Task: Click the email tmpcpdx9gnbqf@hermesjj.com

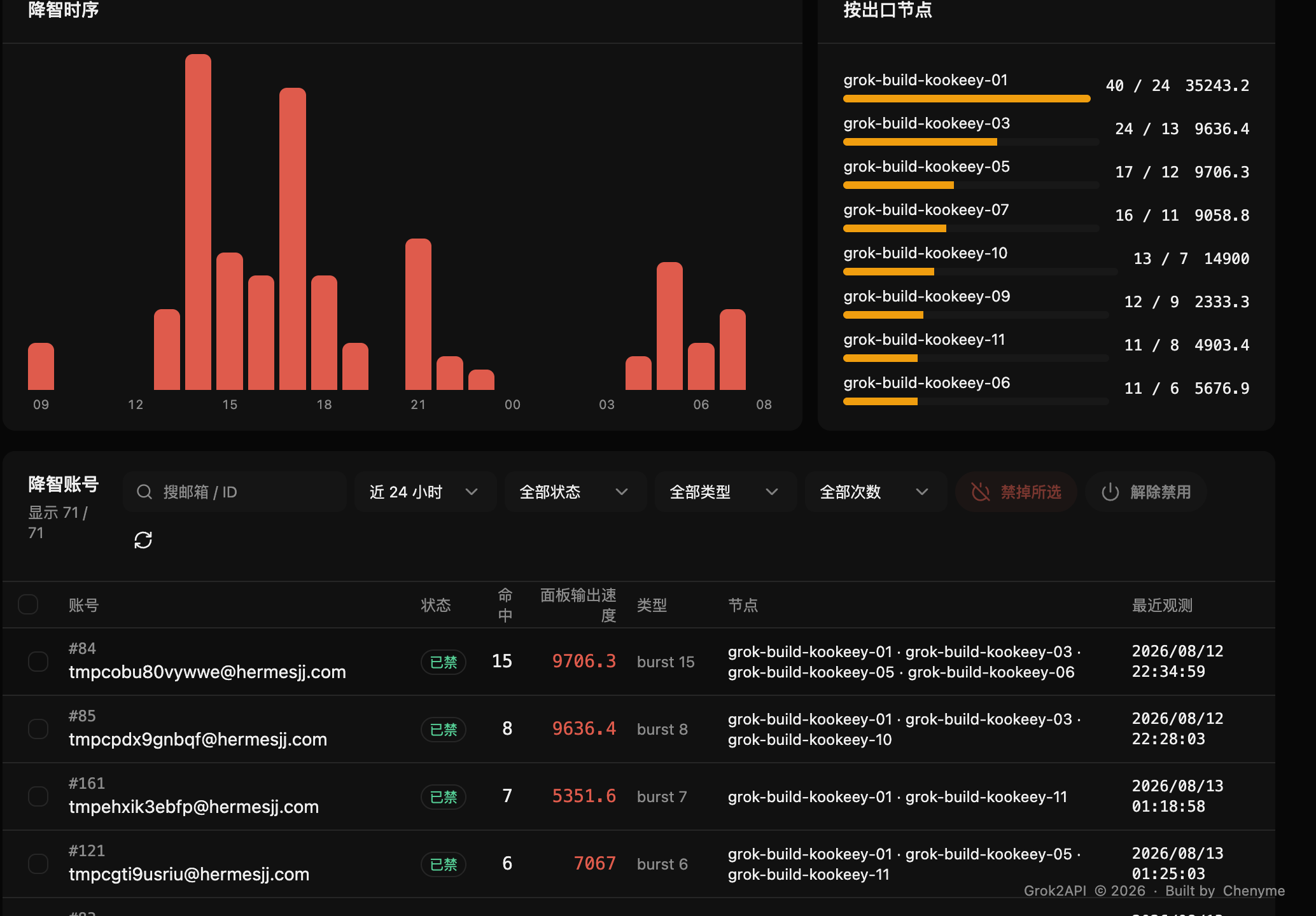Action: pos(198,739)
